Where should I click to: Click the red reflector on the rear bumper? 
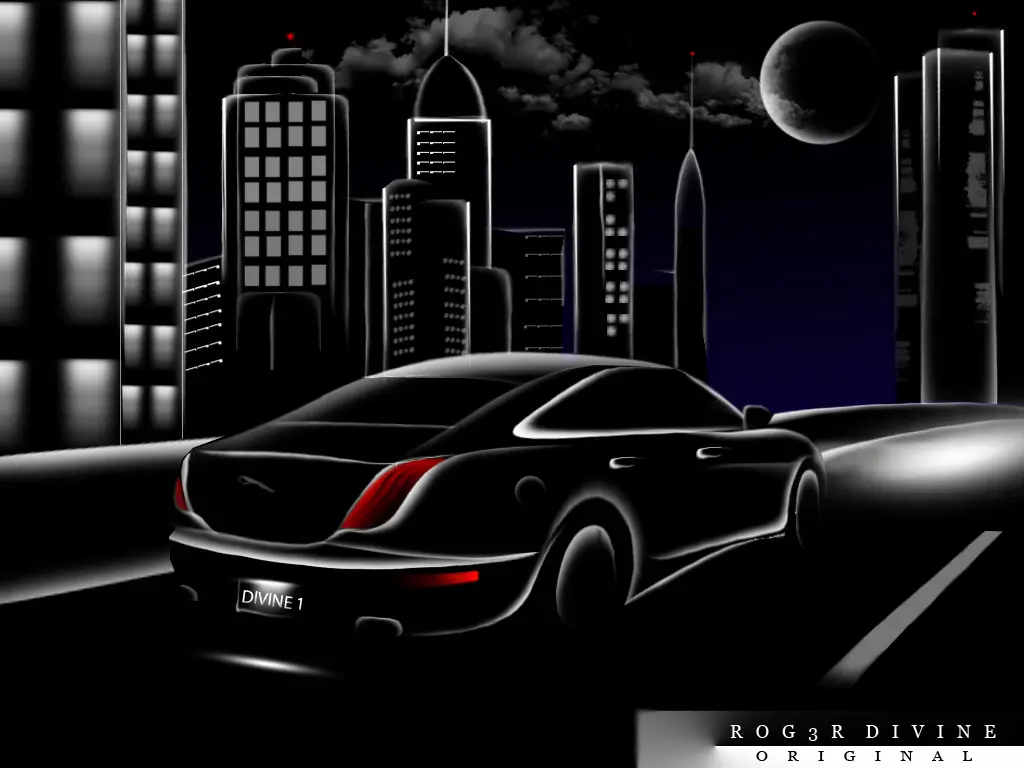click(x=443, y=579)
